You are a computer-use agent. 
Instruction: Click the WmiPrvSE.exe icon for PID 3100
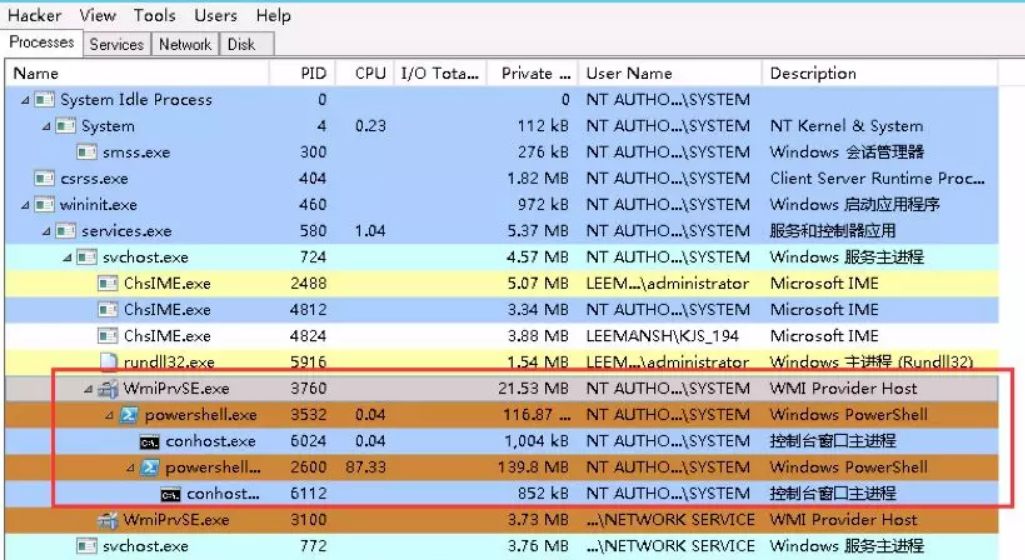click(108, 520)
